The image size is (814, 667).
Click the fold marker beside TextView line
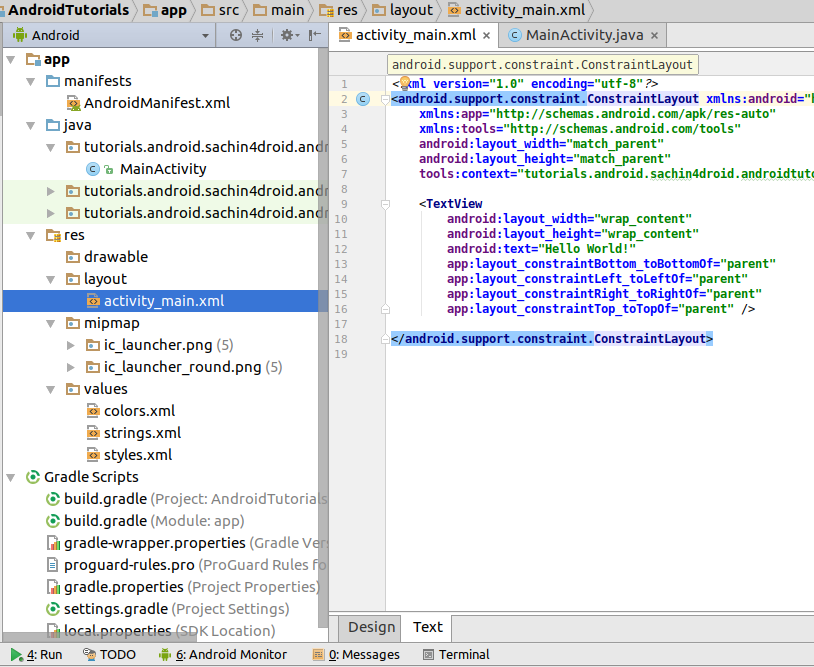(x=385, y=204)
